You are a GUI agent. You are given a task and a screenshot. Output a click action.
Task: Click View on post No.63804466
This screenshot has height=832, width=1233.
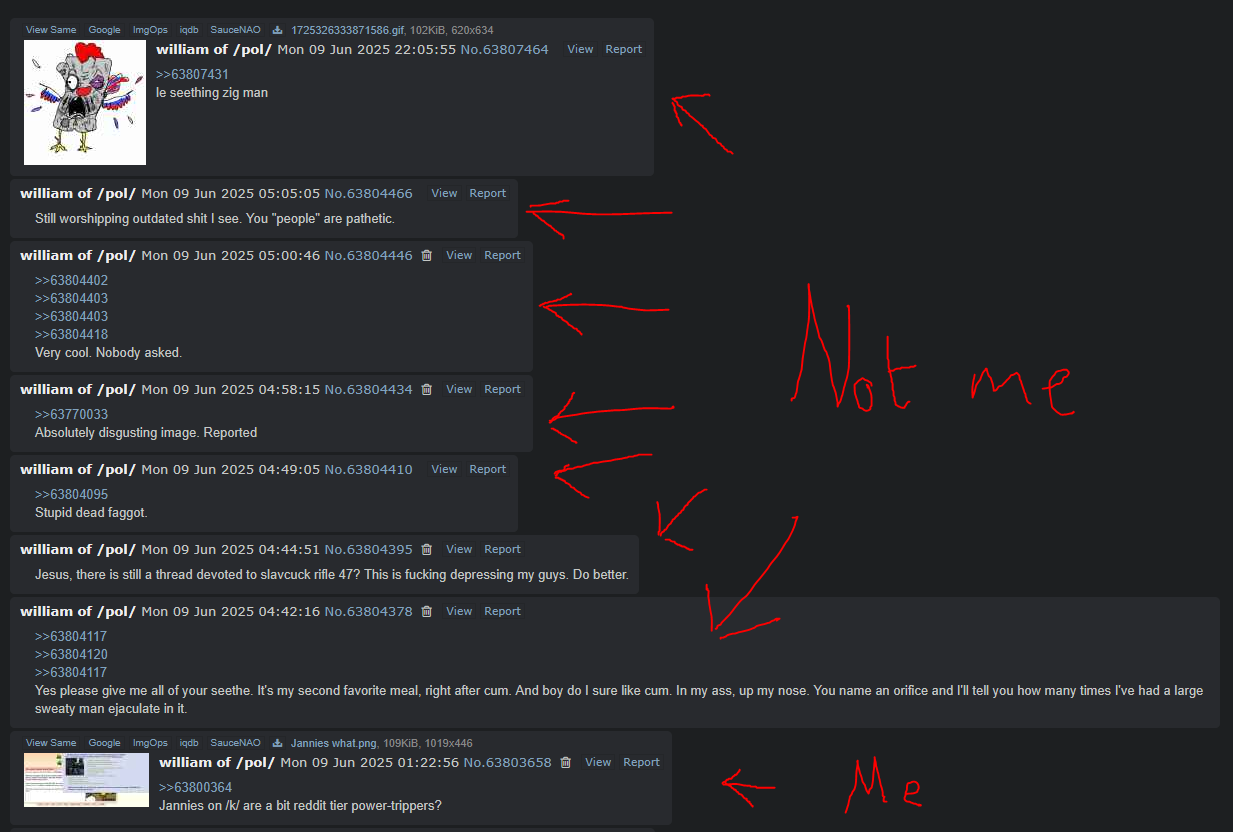[x=444, y=194]
